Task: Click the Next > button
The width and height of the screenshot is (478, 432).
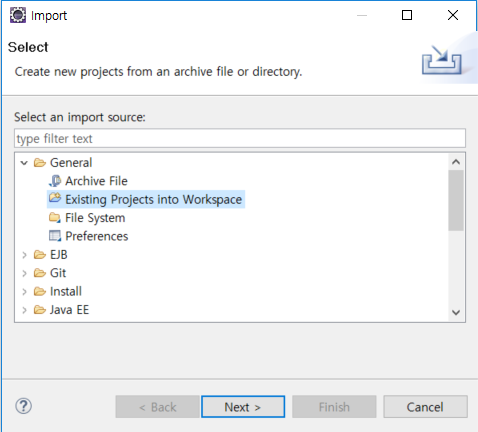Action: [x=243, y=407]
